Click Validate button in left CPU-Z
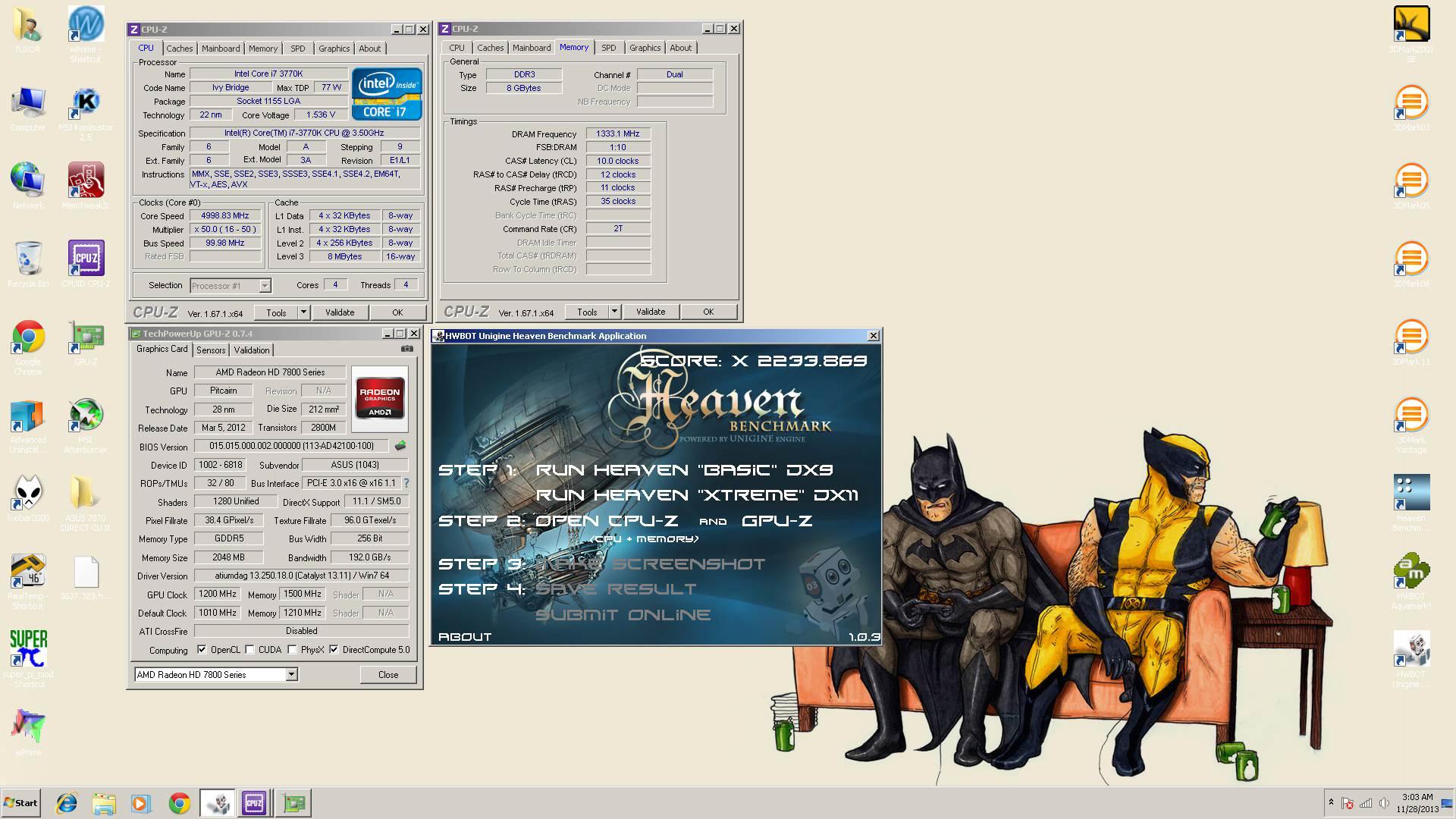Image resolution: width=1456 pixels, height=819 pixels. (x=340, y=312)
